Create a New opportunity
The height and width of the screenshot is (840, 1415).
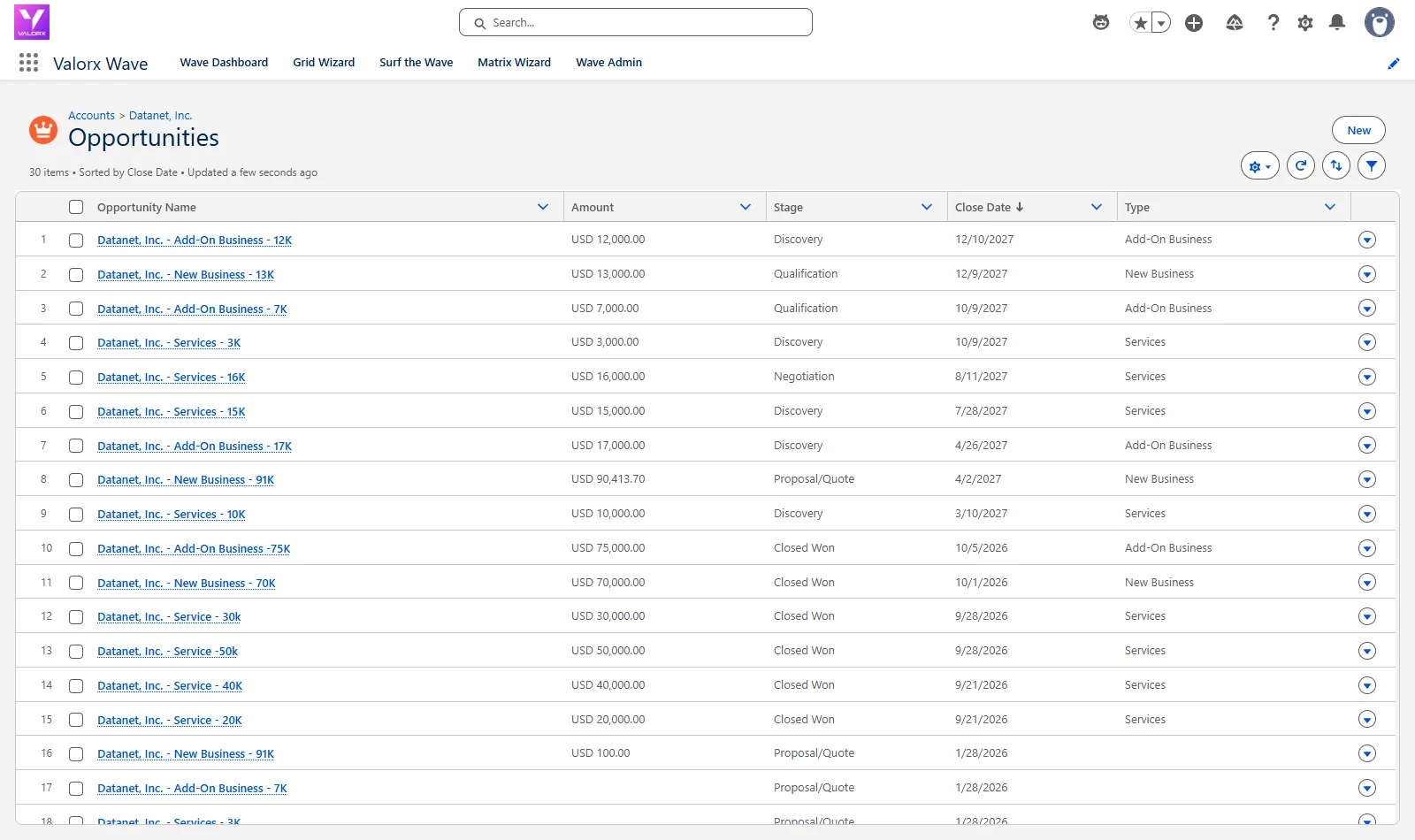(1358, 130)
